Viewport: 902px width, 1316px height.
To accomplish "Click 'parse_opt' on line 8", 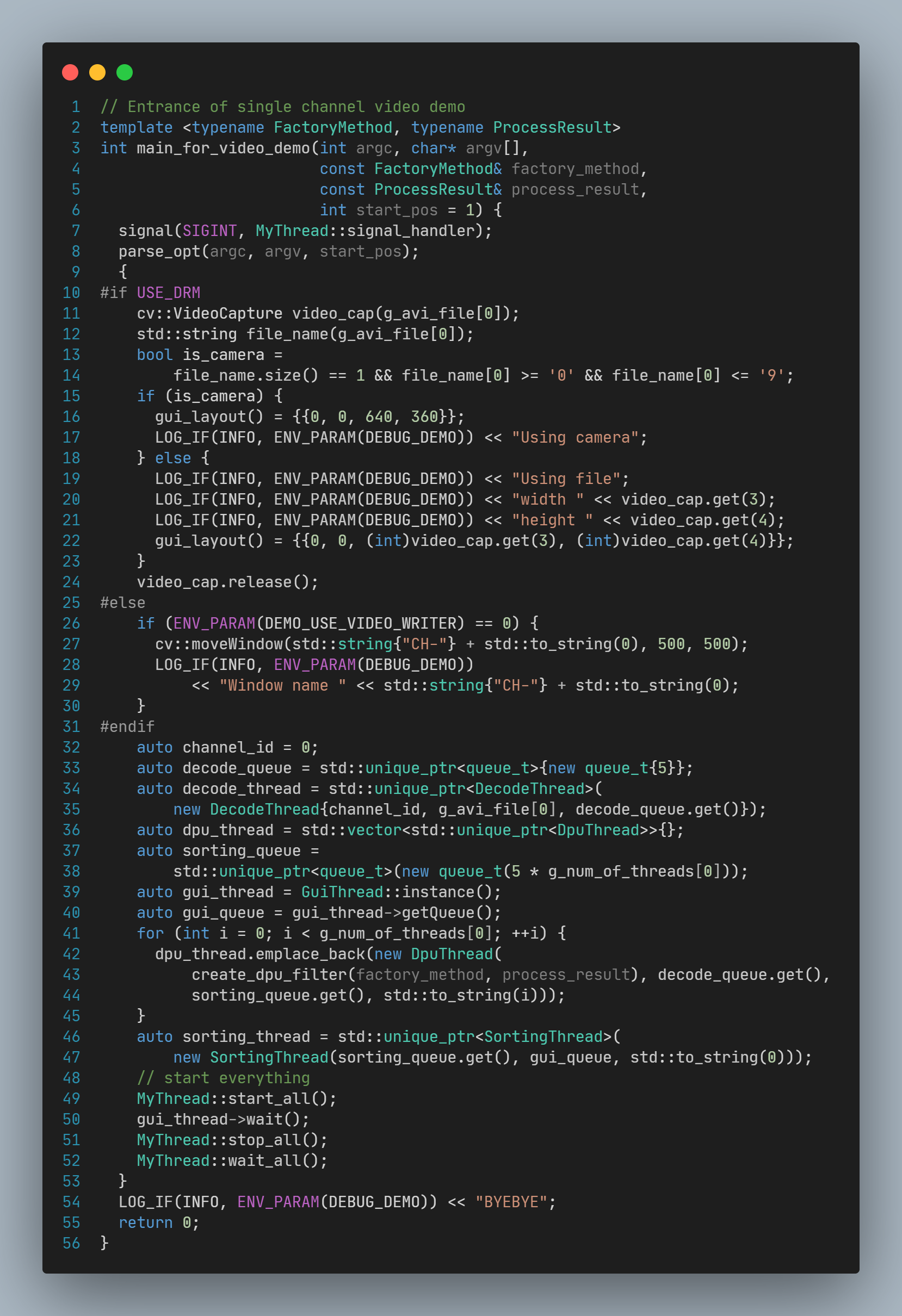I will (160, 251).
